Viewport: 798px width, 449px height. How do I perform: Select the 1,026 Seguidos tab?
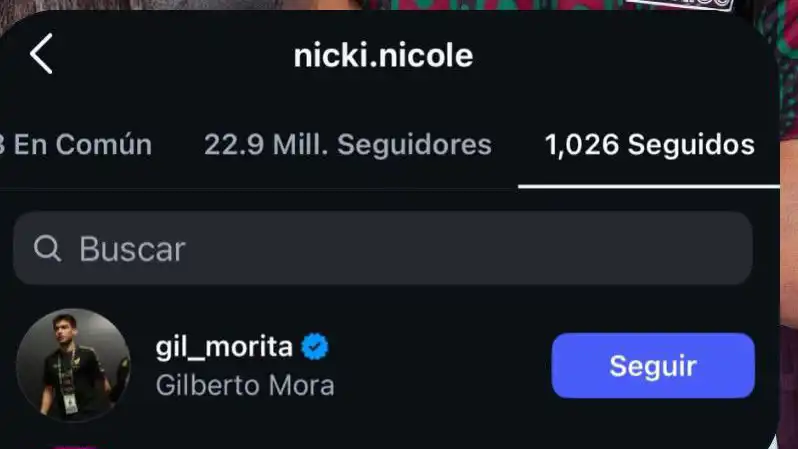coord(649,145)
